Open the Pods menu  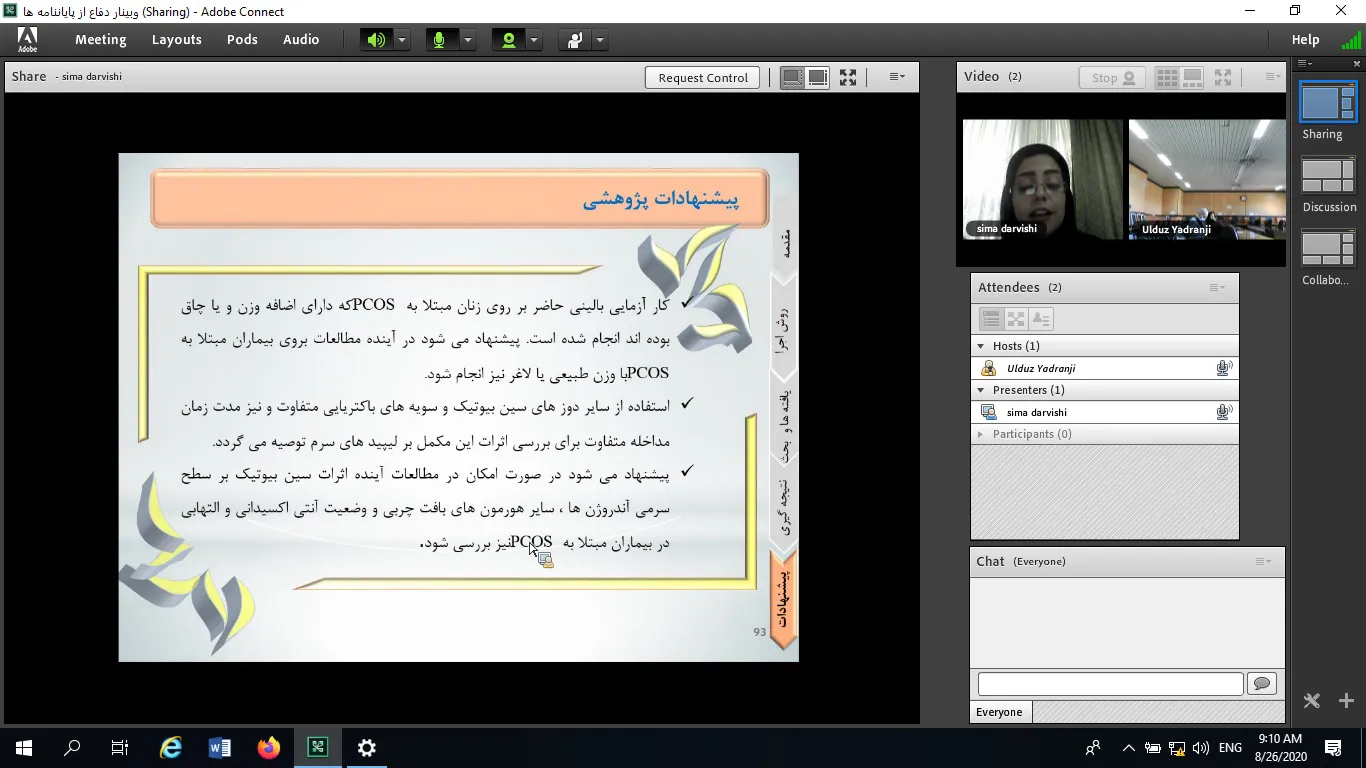242,40
